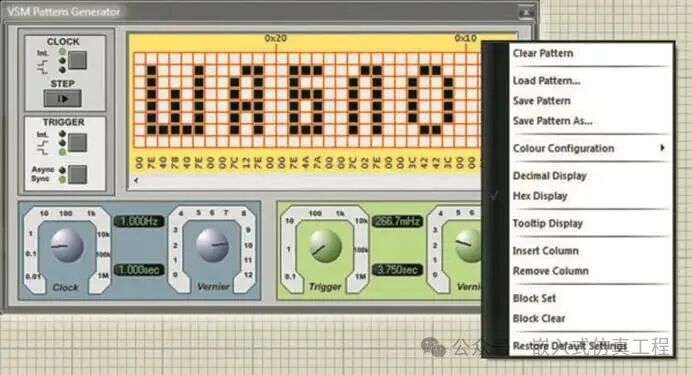The image size is (692, 375).
Task: Click the hex value 12 below the grid
Action: (246, 163)
